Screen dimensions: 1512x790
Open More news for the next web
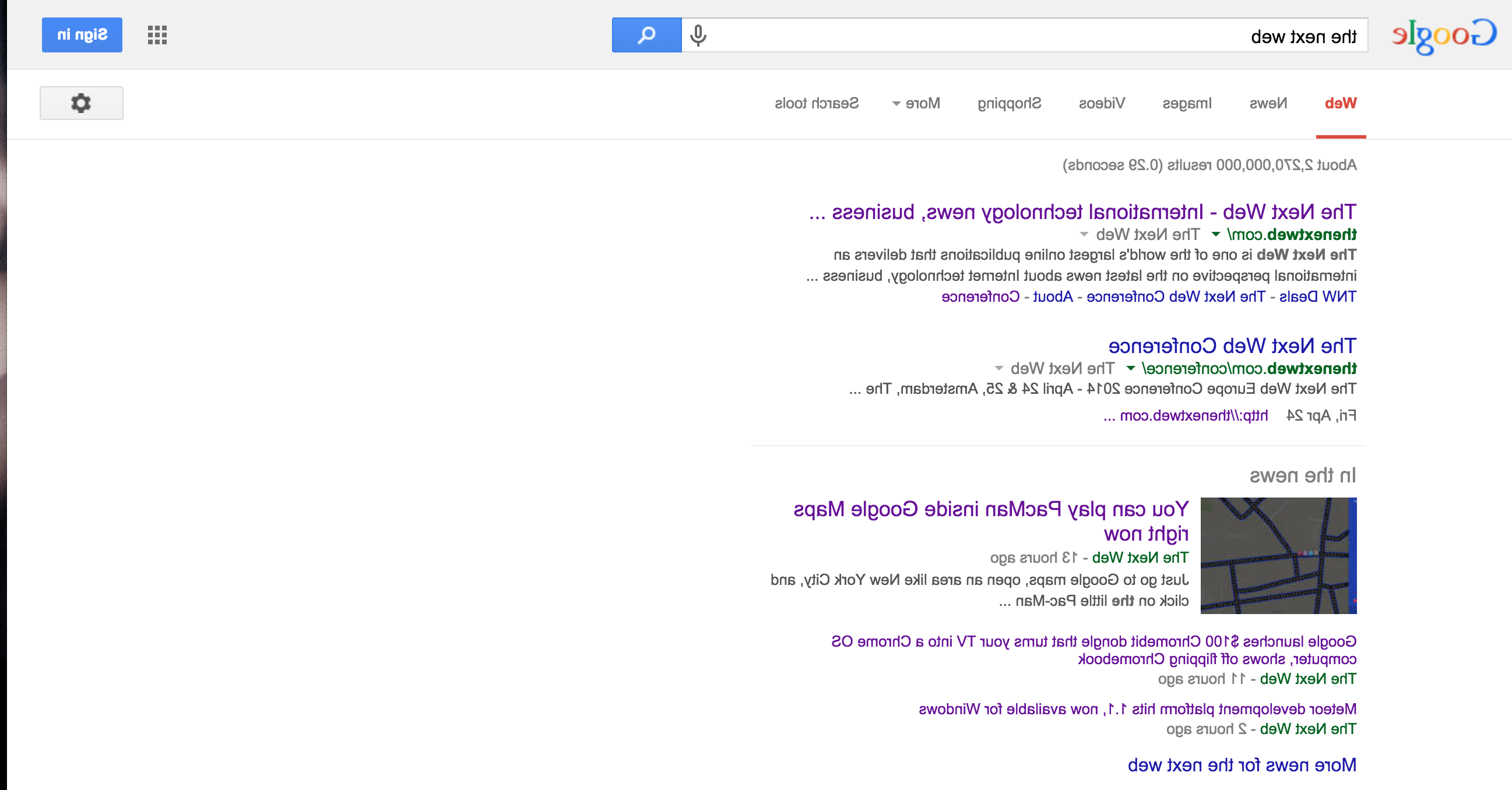click(1242, 765)
